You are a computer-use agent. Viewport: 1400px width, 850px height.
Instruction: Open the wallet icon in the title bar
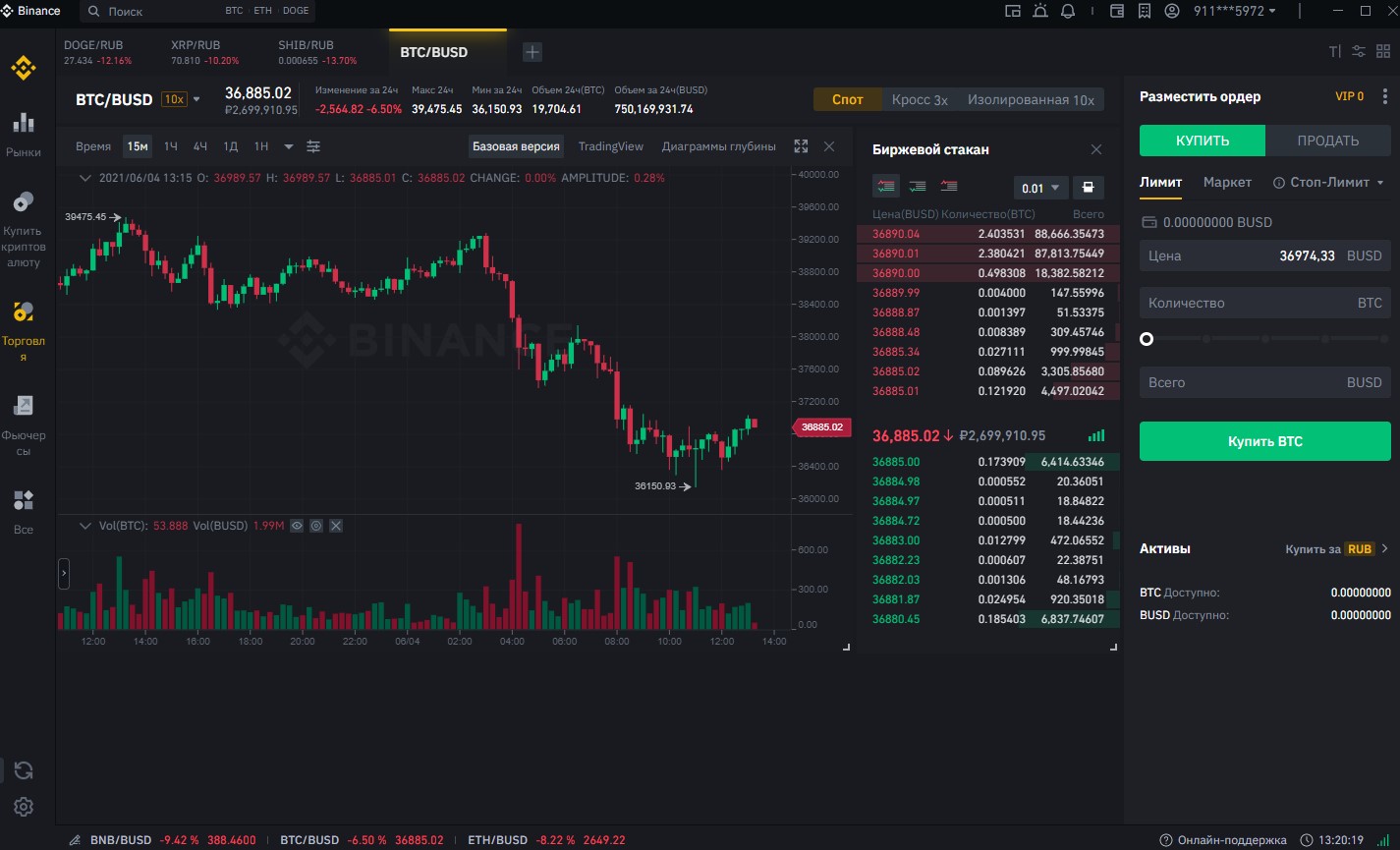pos(1116,11)
